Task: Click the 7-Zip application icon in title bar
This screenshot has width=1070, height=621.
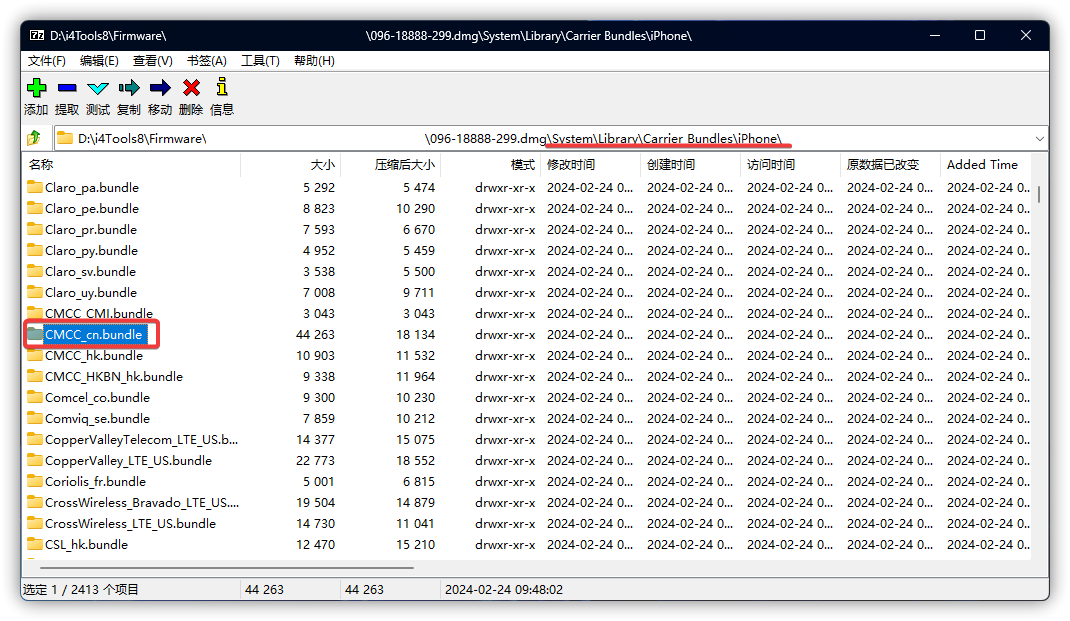Action: (x=37, y=35)
